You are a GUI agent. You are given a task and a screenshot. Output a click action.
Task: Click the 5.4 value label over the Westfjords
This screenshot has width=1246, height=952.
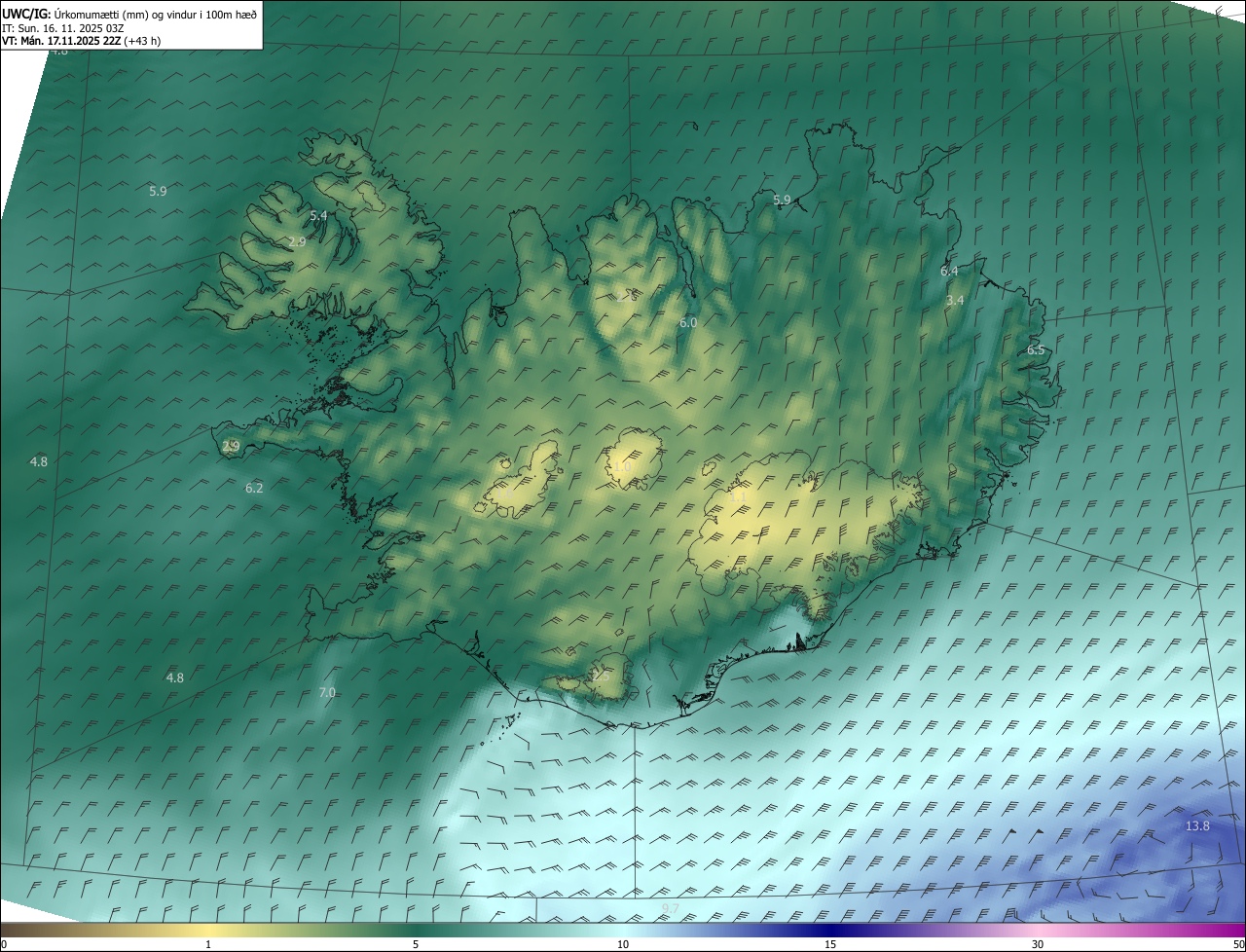click(318, 215)
